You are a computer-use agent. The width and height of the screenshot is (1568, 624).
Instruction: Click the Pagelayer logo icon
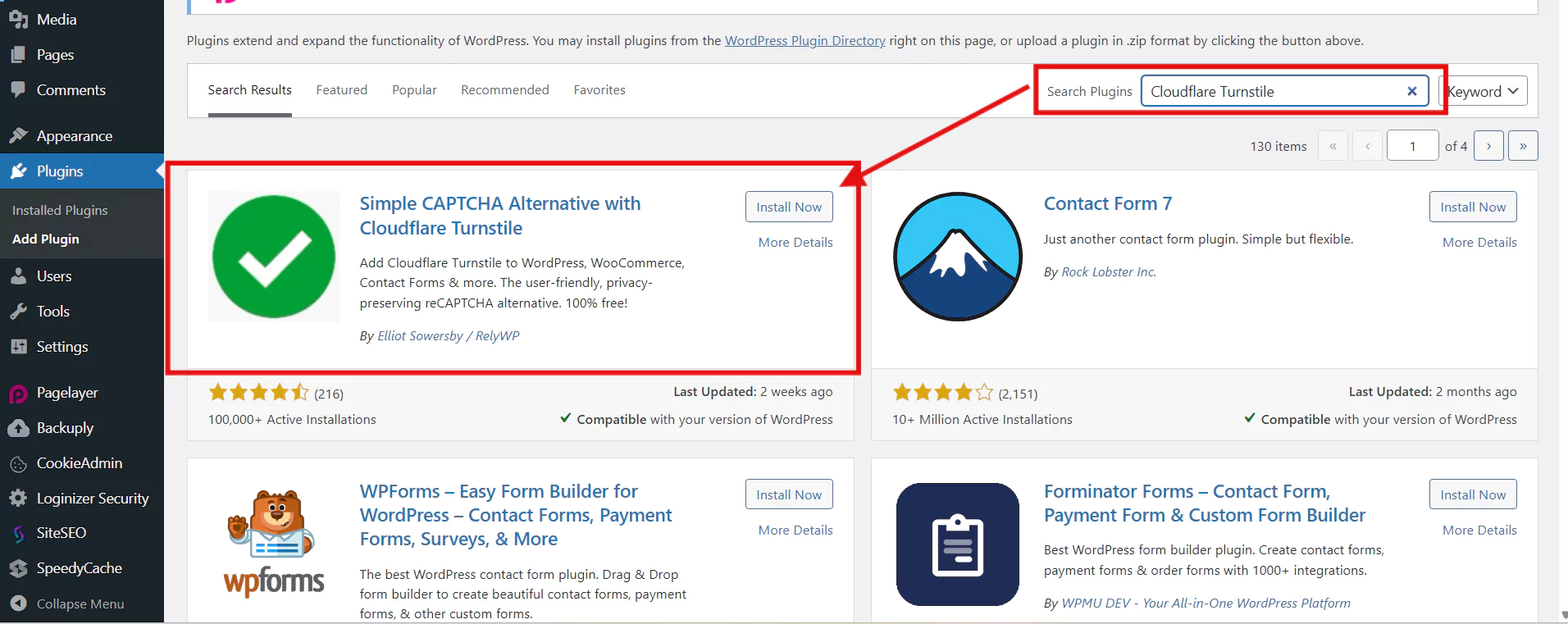[x=18, y=394]
